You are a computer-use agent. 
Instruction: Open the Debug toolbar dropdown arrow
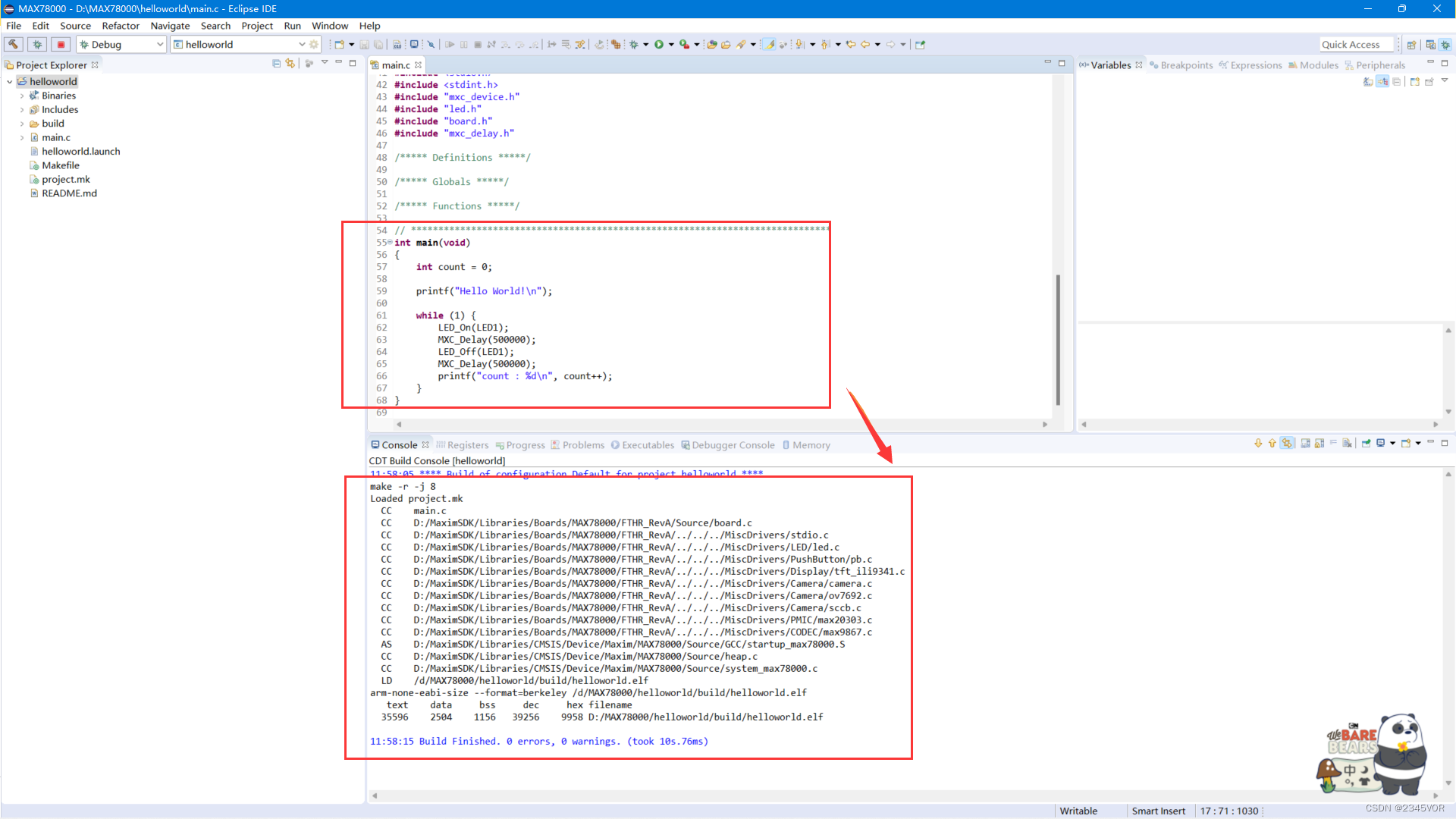646,45
